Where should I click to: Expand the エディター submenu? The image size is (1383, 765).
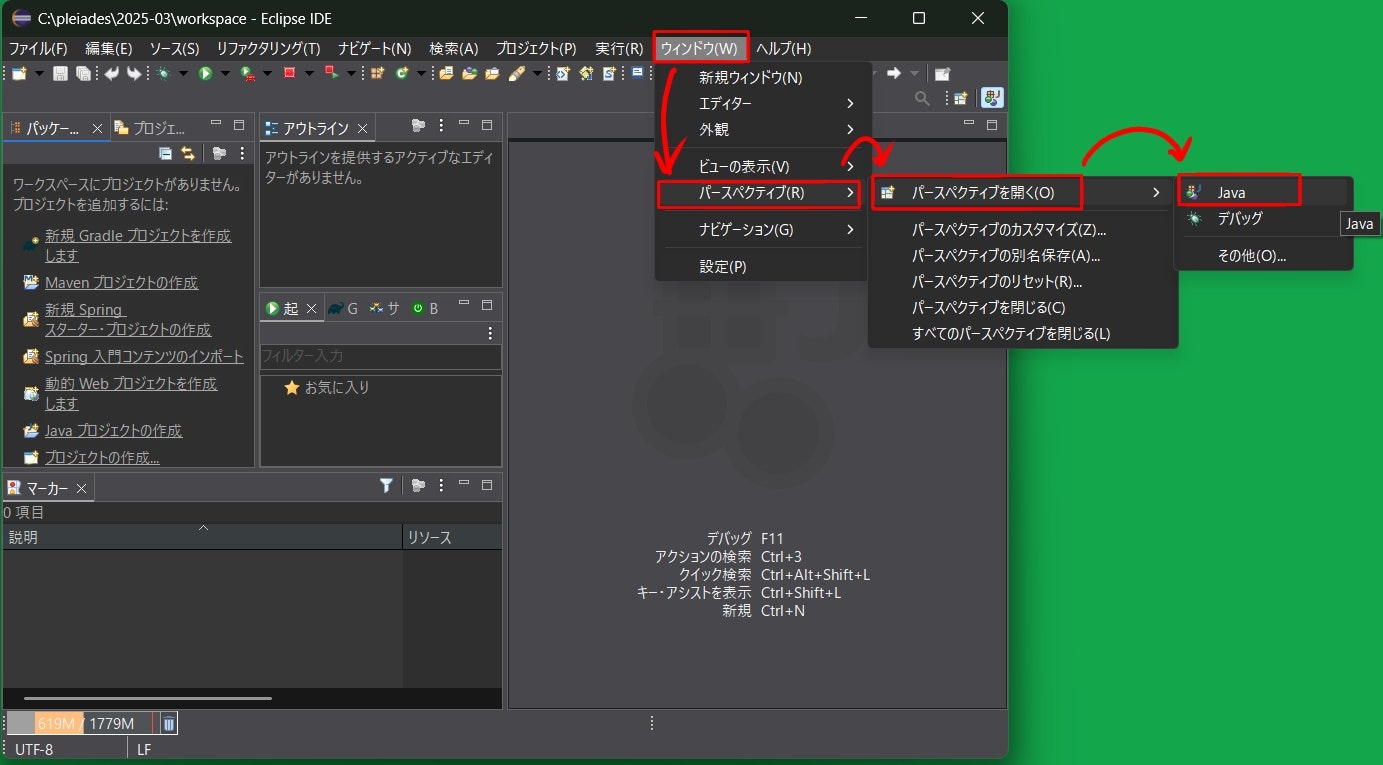[x=764, y=103]
